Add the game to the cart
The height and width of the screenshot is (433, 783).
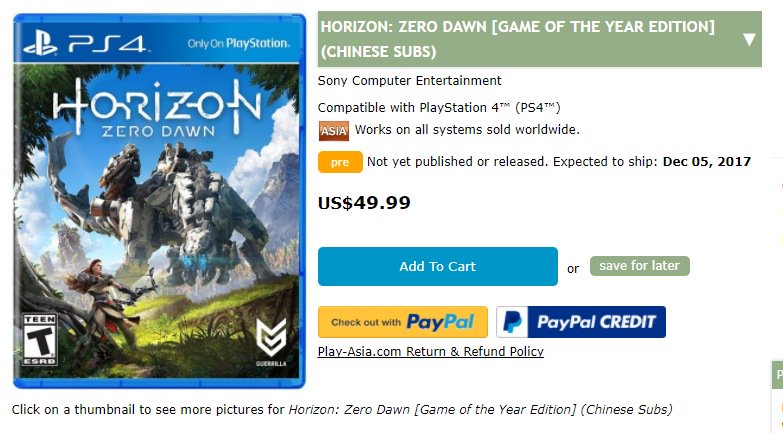pyautogui.click(x=437, y=267)
